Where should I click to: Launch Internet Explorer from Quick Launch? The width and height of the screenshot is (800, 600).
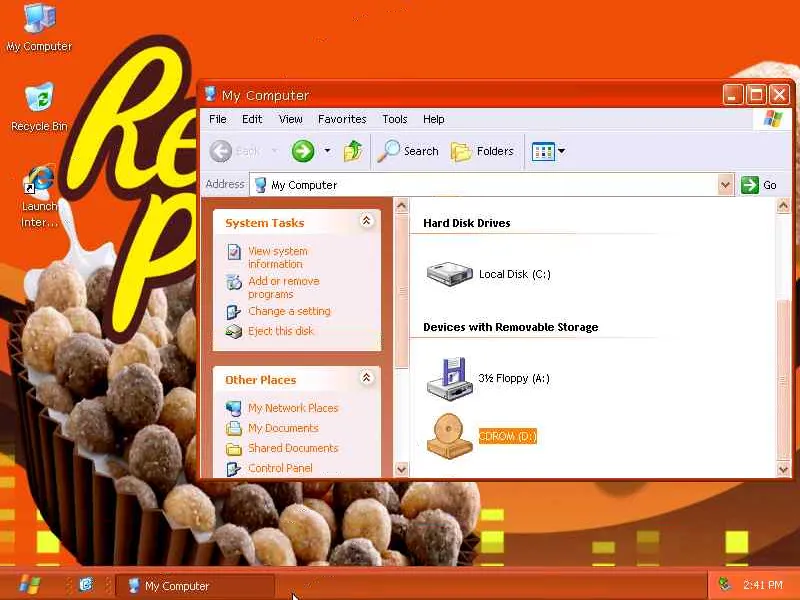[86, 585]
